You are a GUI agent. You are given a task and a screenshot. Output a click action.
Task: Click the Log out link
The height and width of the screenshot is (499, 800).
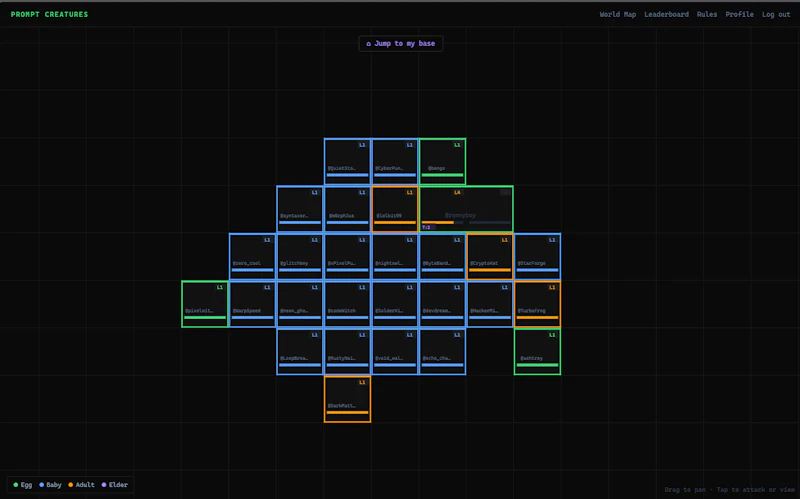pos(776,14)
